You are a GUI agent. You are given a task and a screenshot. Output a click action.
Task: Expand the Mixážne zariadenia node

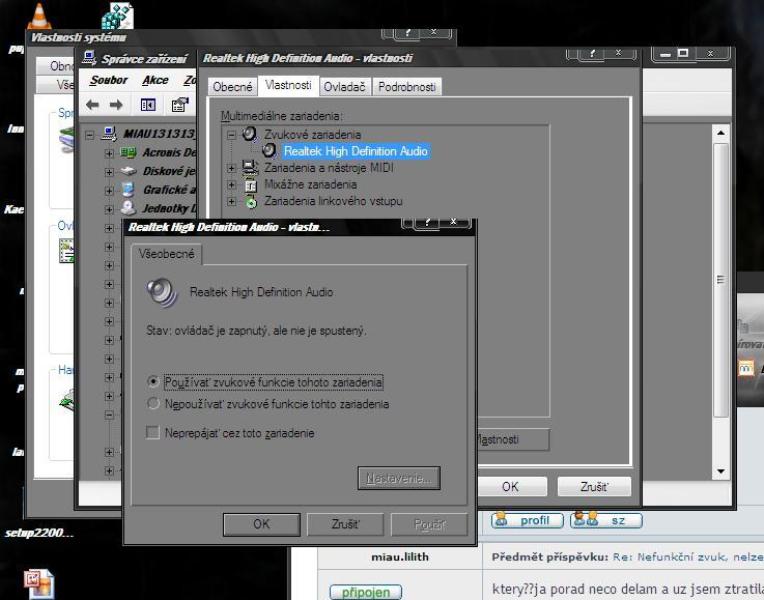coord(231,185)
